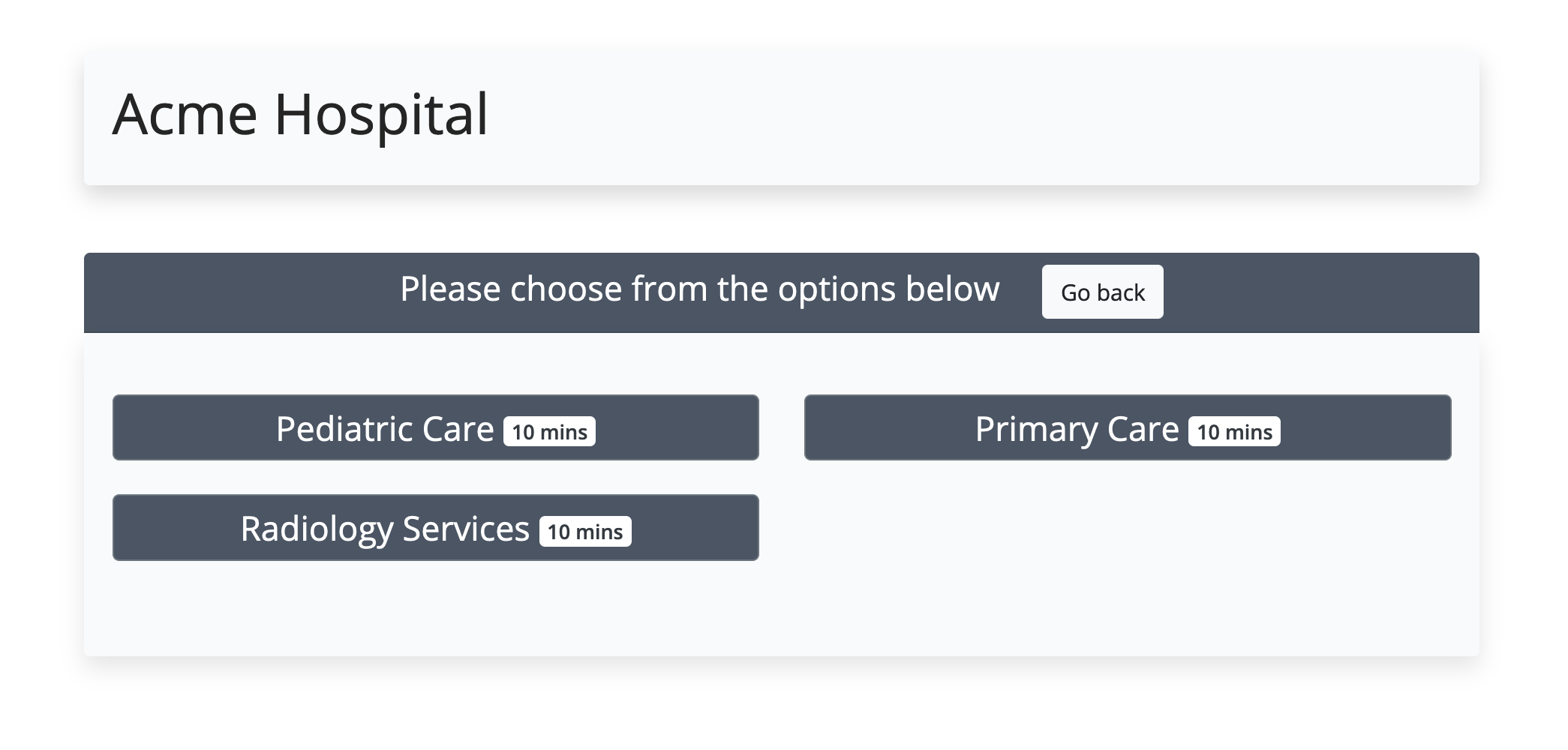Click the word "Care" in the Pediatric button
The height and width of the screenshot is (750, 1568).
tap(458, 429)
